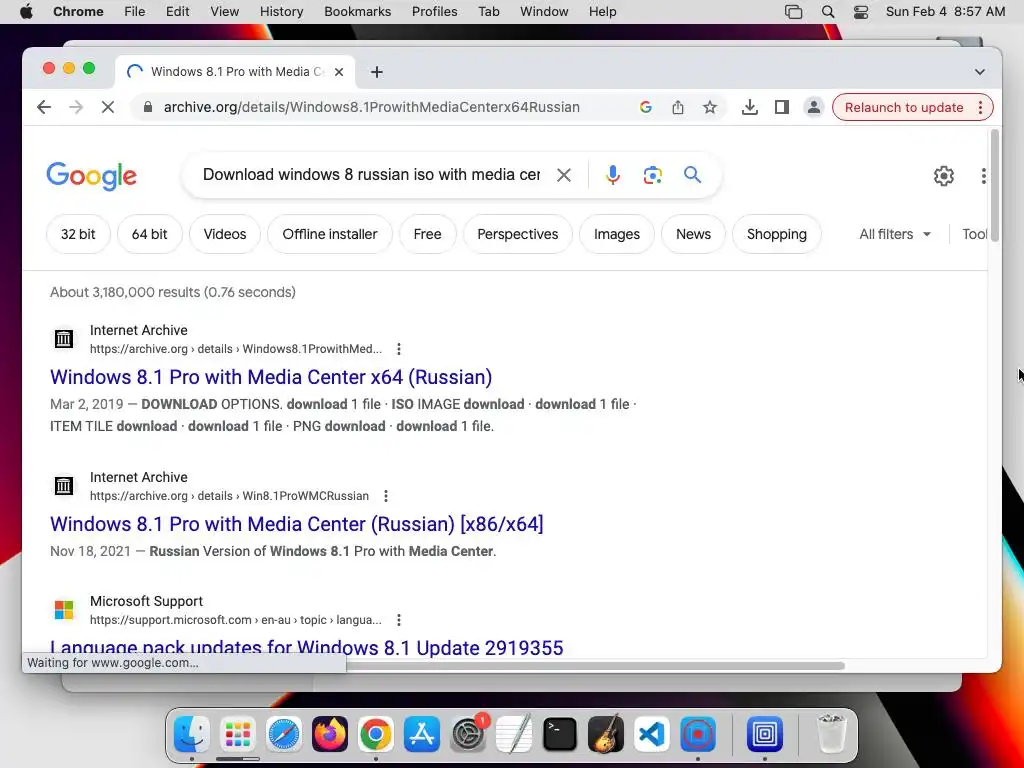The width and height of the screenshot is (1024, 768).
Task: Click the vertical page scrollbar
Action: pyautogui.click(x=994, y=186)
